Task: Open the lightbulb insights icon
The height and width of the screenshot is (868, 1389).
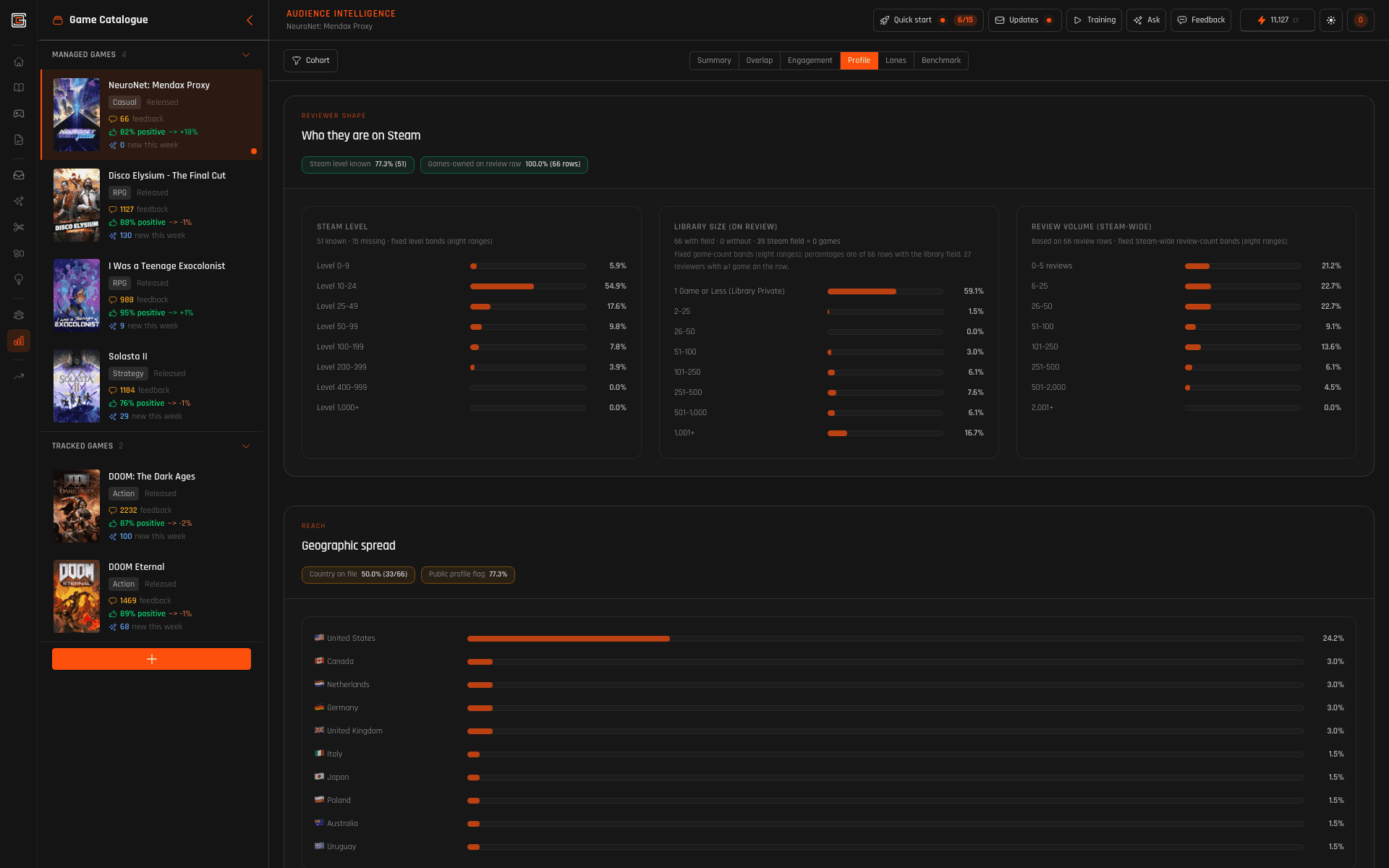Action: click(x=19, y=279)
